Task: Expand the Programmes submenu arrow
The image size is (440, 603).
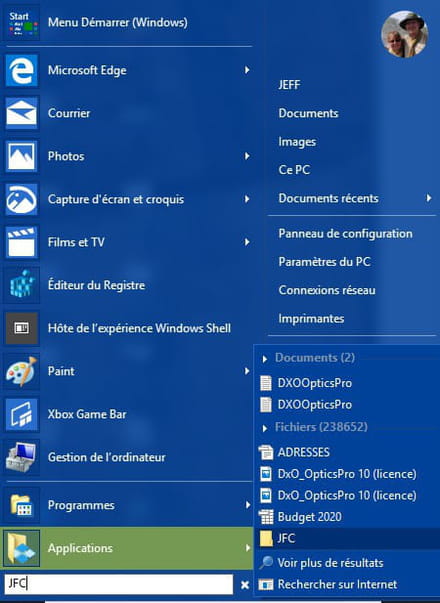Action: [x=248, y=505]
